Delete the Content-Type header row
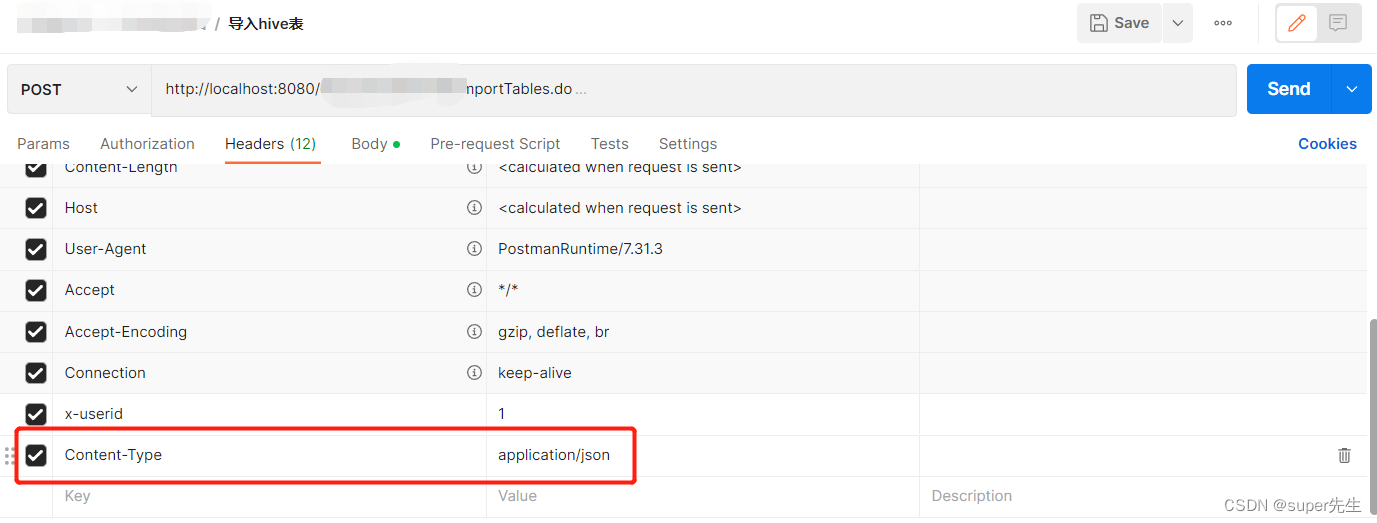This screenshot has height=523, width=1377. click(1344, 455)
